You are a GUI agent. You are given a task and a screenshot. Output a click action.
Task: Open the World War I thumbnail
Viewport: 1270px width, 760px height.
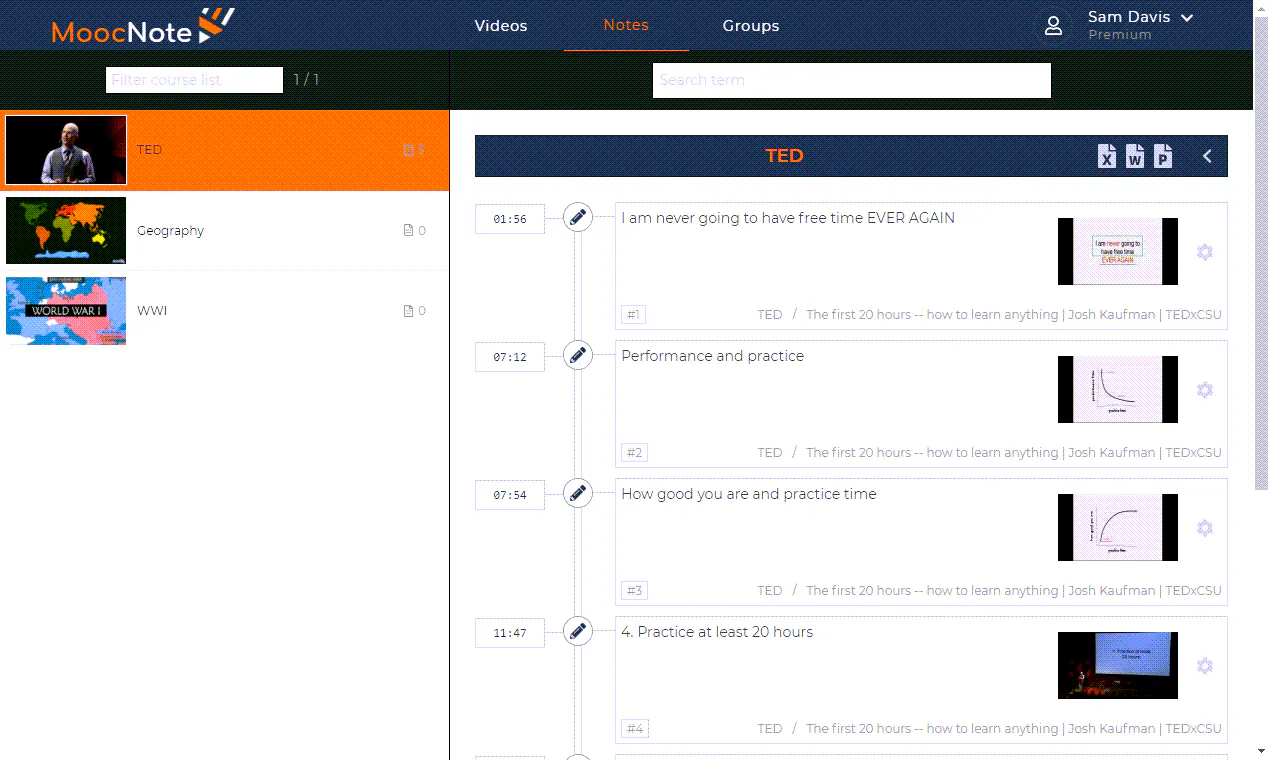tap(66, 311)
